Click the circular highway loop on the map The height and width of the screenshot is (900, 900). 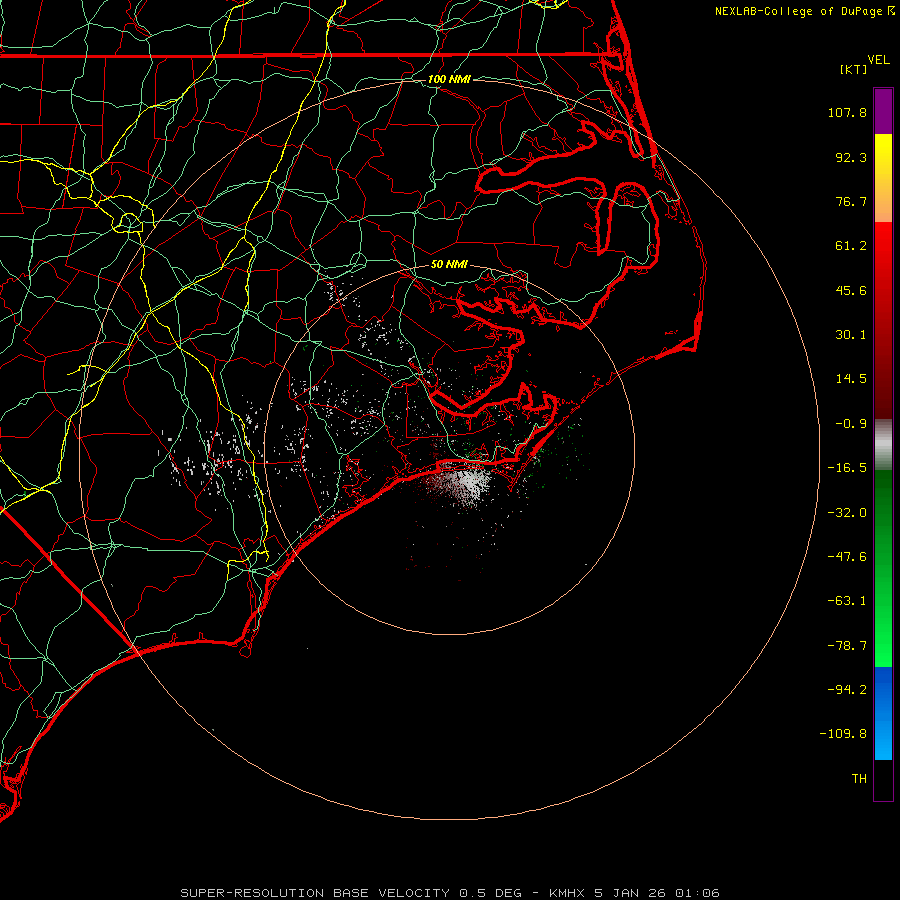pyautogui.click(x=129, y=222)
